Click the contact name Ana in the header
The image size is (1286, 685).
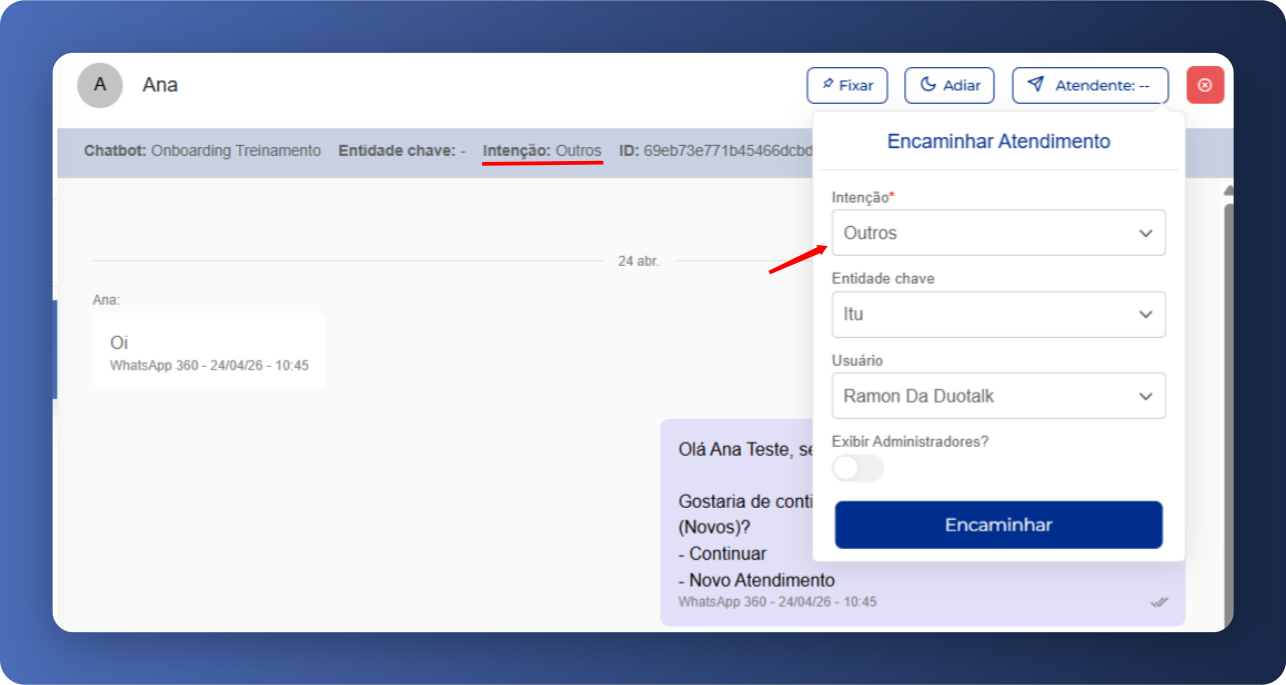click(160, 85)
